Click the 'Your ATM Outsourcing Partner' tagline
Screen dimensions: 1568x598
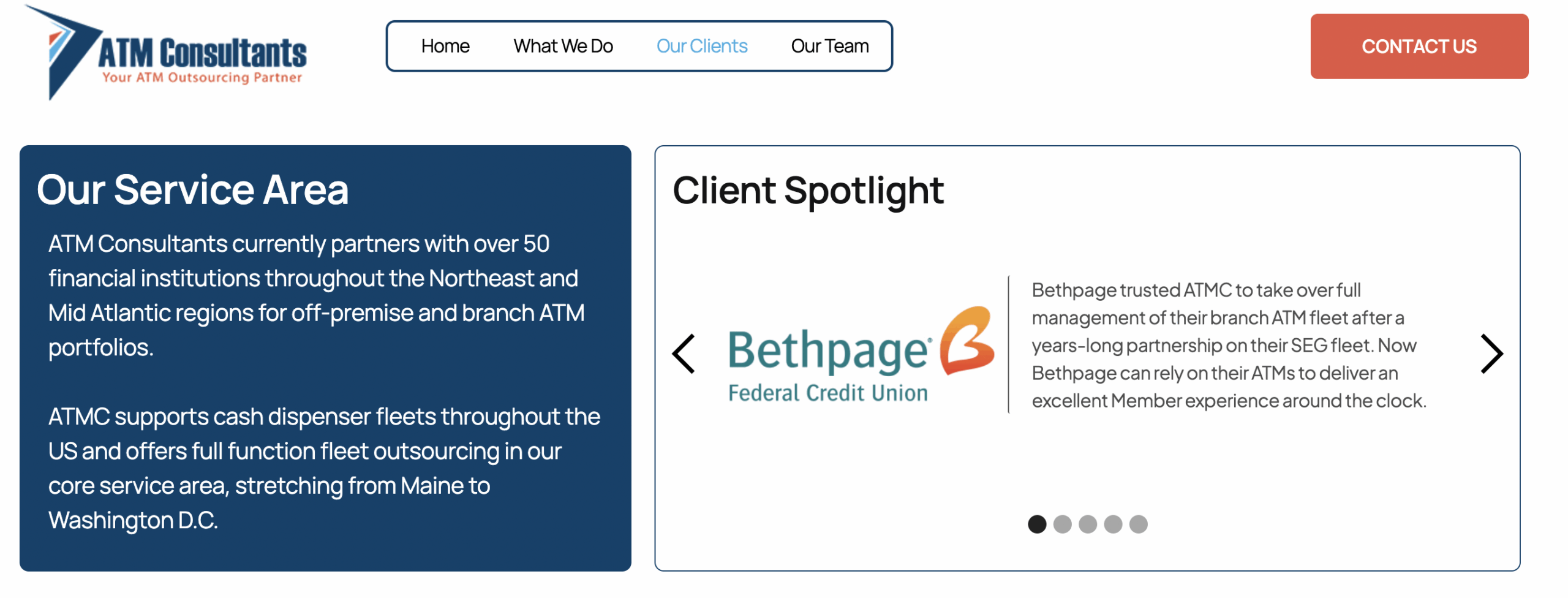(x=202, y=78)
